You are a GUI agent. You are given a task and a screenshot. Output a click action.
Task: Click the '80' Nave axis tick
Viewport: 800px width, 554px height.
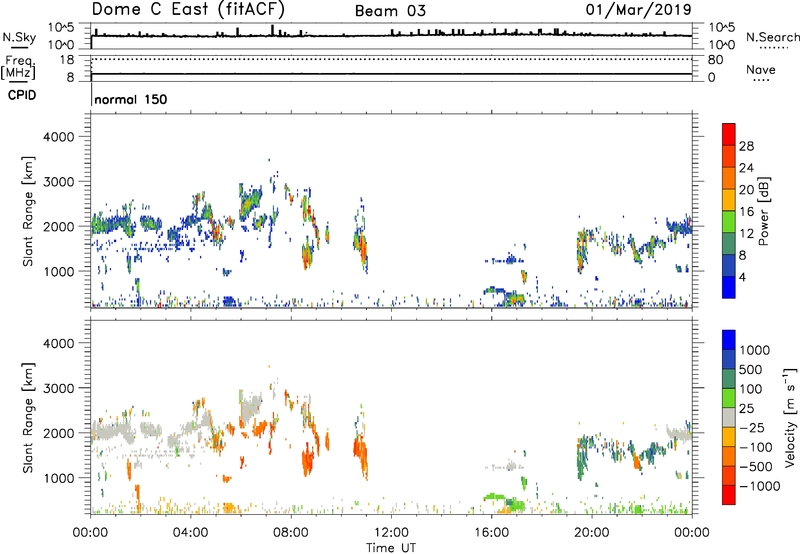[715, 60]
